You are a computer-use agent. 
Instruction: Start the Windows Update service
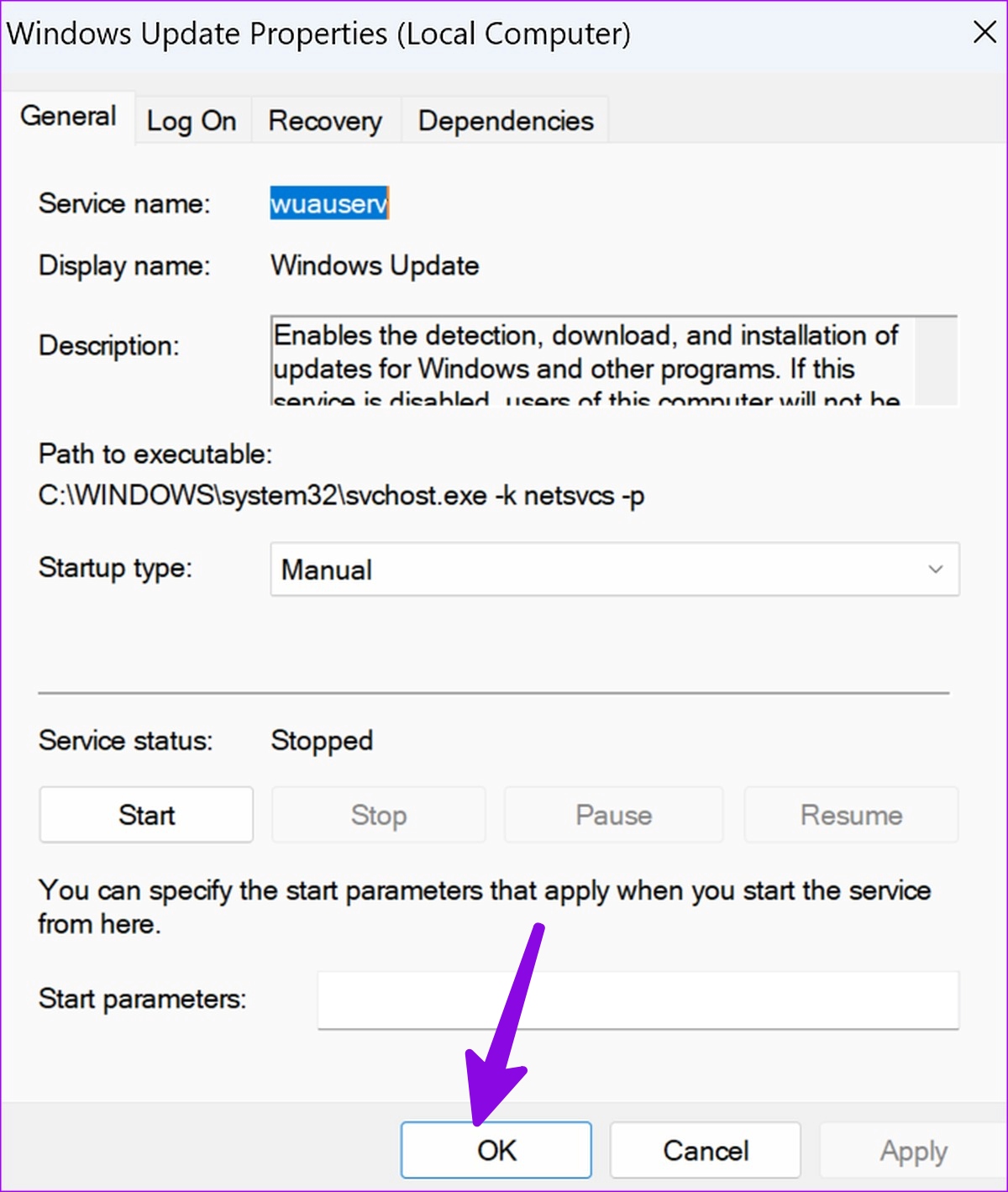point(146,815)
